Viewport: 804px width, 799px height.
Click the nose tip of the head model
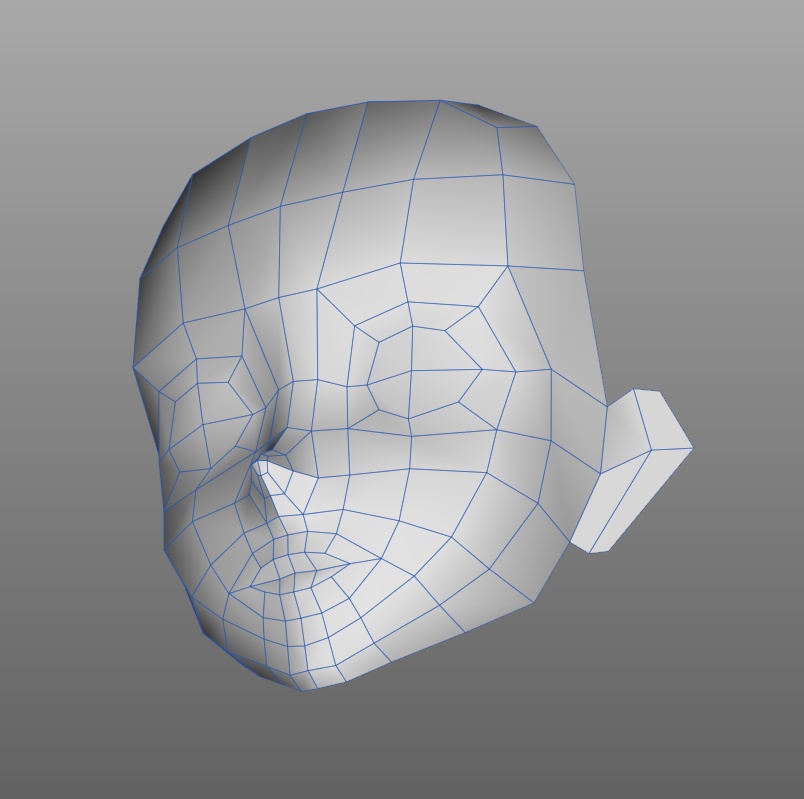[262, 467]
